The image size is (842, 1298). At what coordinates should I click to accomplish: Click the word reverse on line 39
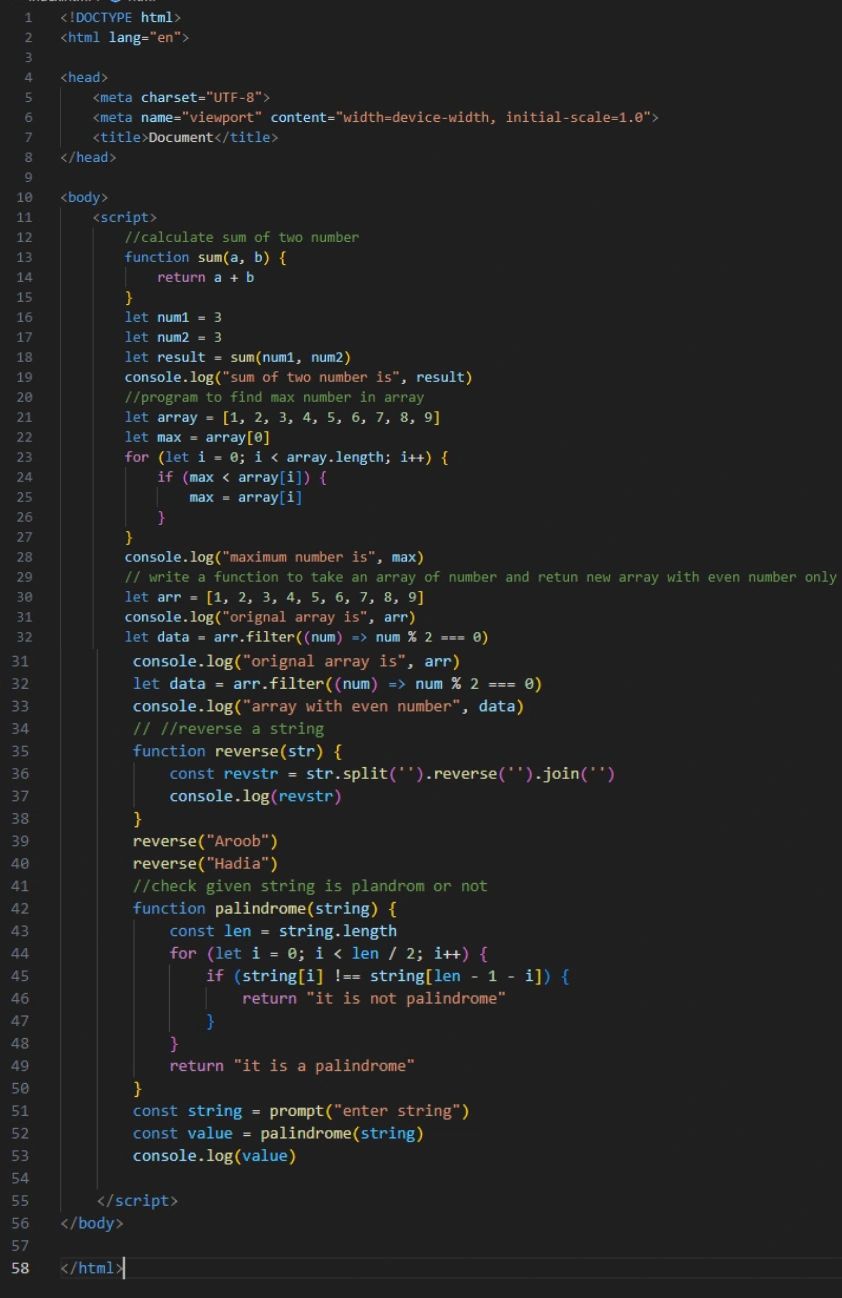coord(163,840)
